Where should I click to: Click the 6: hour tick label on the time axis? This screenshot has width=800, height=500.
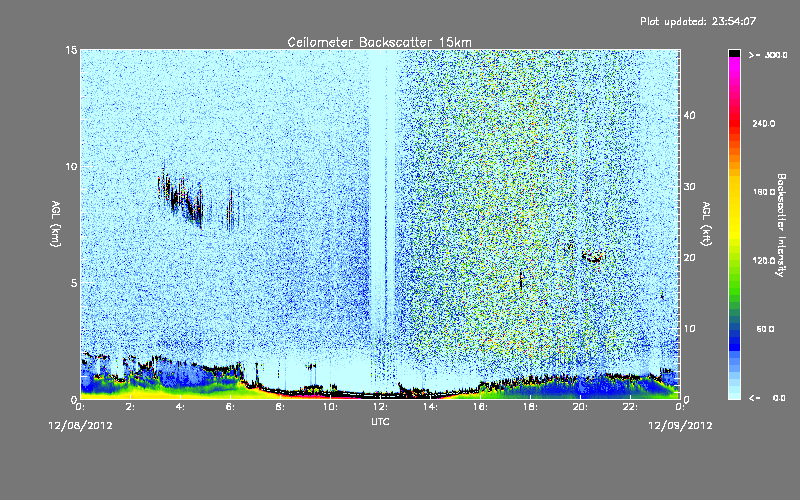(x=231, y=407)
